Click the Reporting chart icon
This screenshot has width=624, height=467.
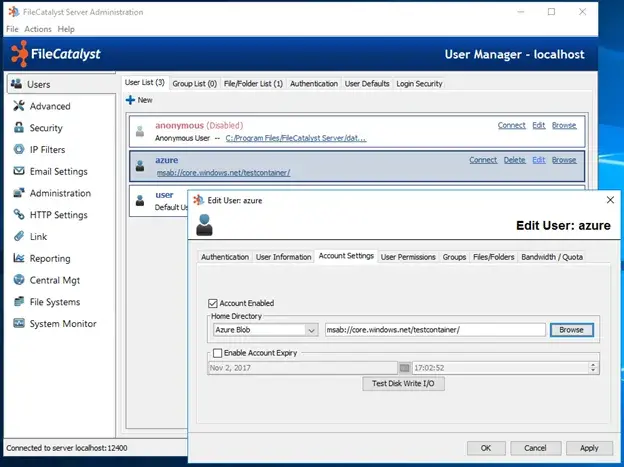[x=19, y=258]
